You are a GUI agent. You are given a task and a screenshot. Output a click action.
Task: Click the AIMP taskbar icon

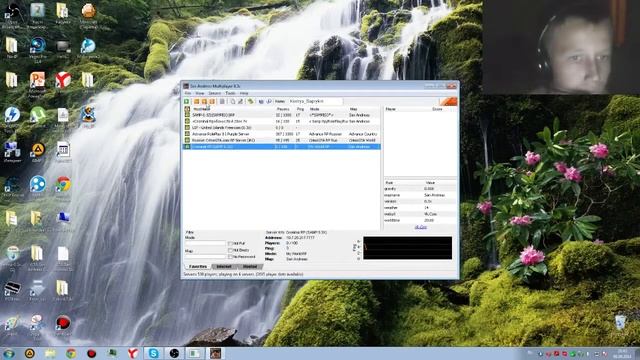point(29,353)
